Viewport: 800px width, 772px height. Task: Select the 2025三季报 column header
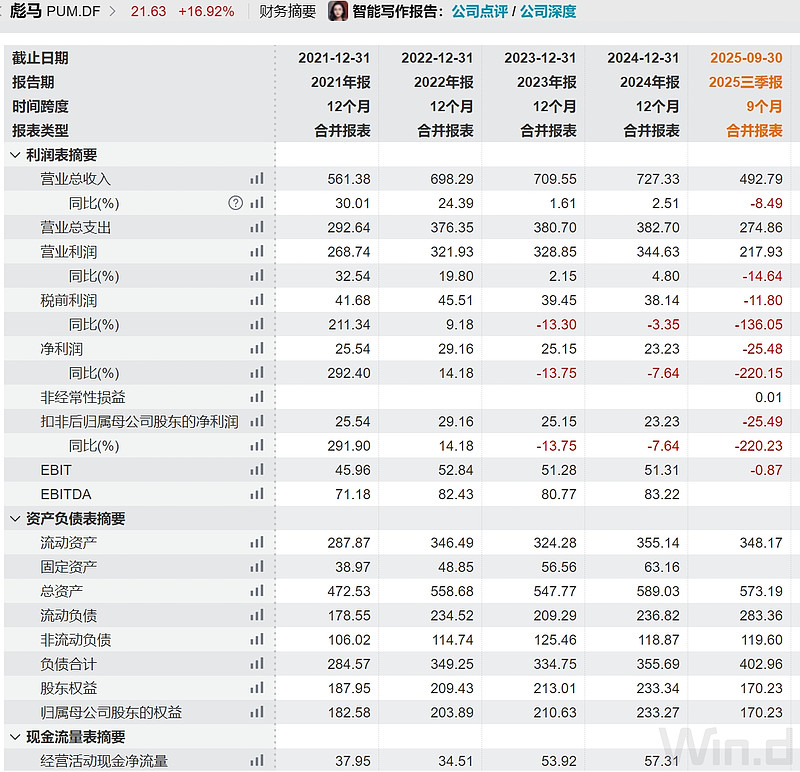click(x=745, y=82)
